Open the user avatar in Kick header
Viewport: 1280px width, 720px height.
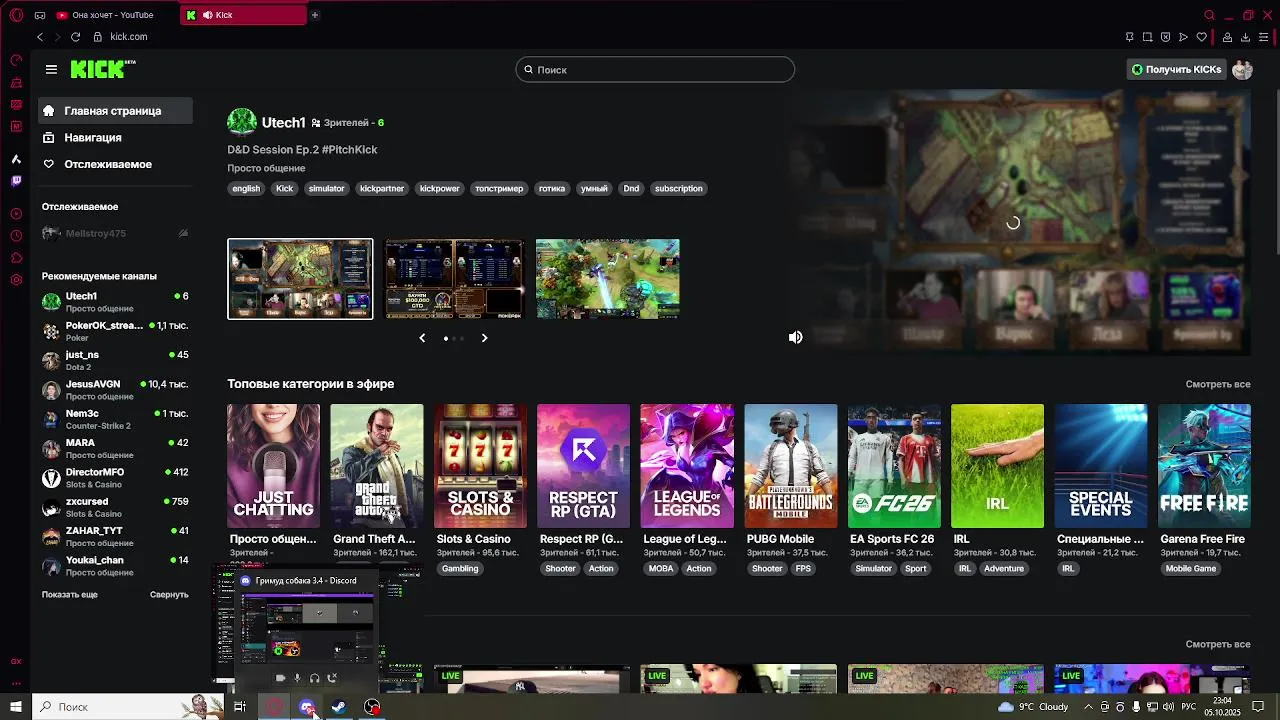pyautogui.click(x=1242, y=69)
